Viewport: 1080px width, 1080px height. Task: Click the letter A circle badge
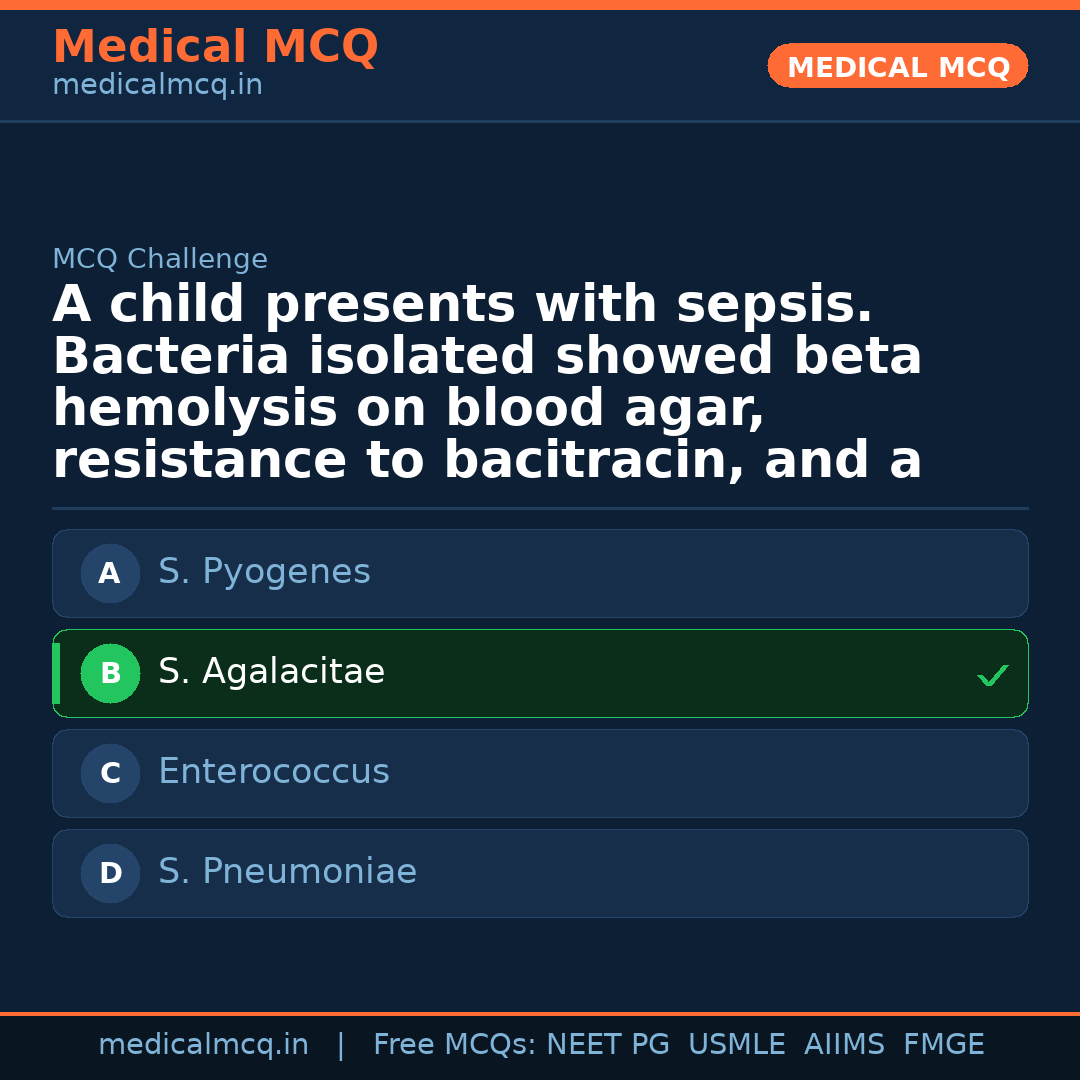[110, 574]
